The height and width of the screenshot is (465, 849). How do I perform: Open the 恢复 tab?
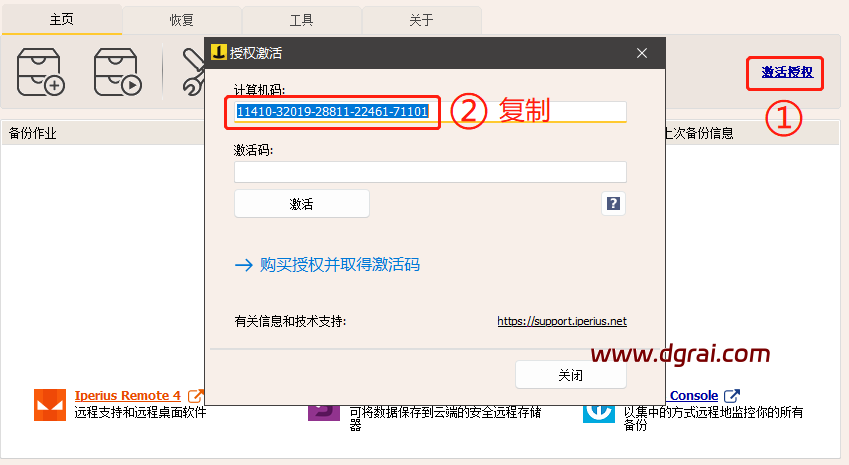(182, 20)
